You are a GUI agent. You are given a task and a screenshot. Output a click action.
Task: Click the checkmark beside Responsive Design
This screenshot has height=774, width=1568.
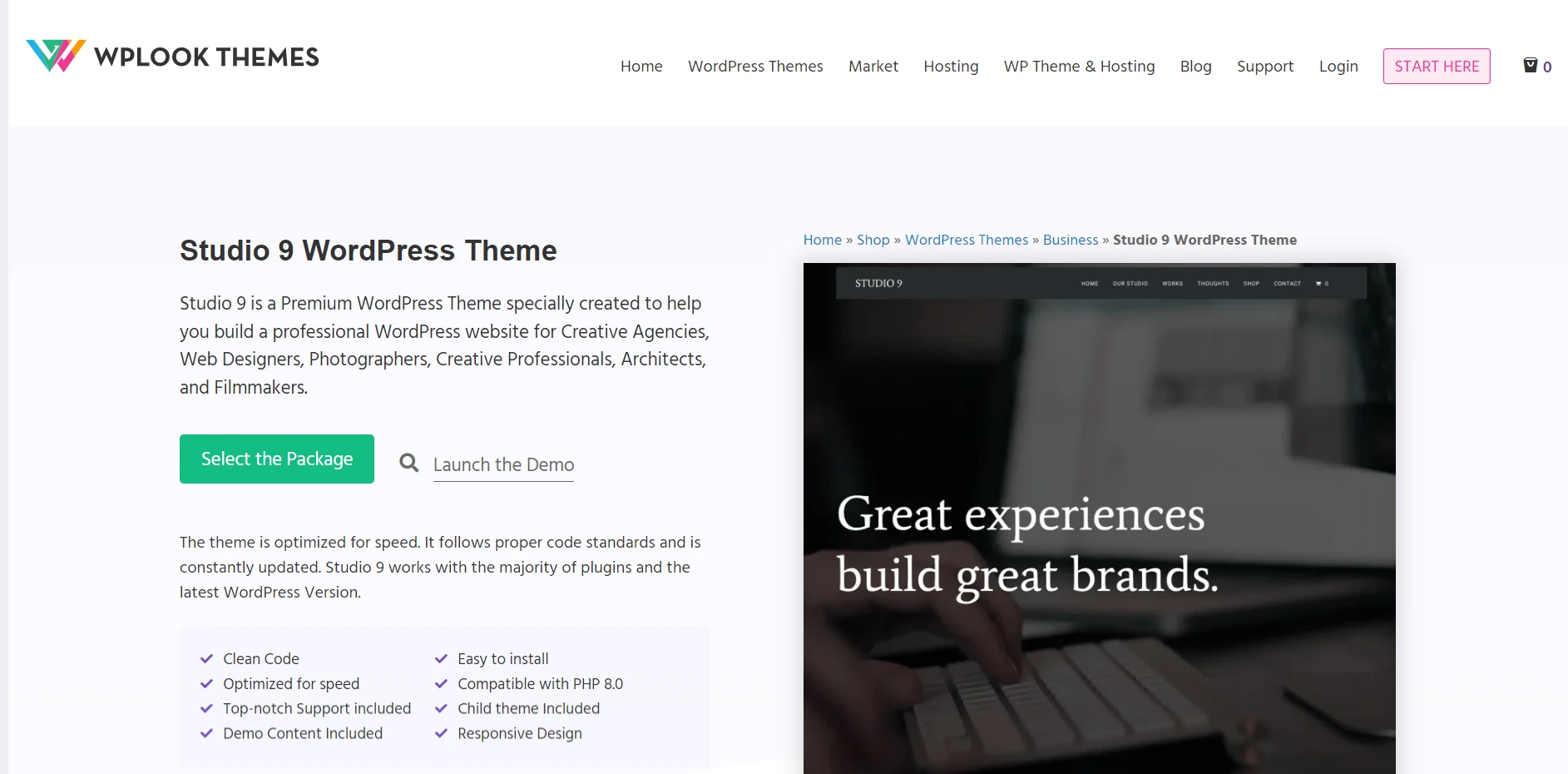coord(442,734)
